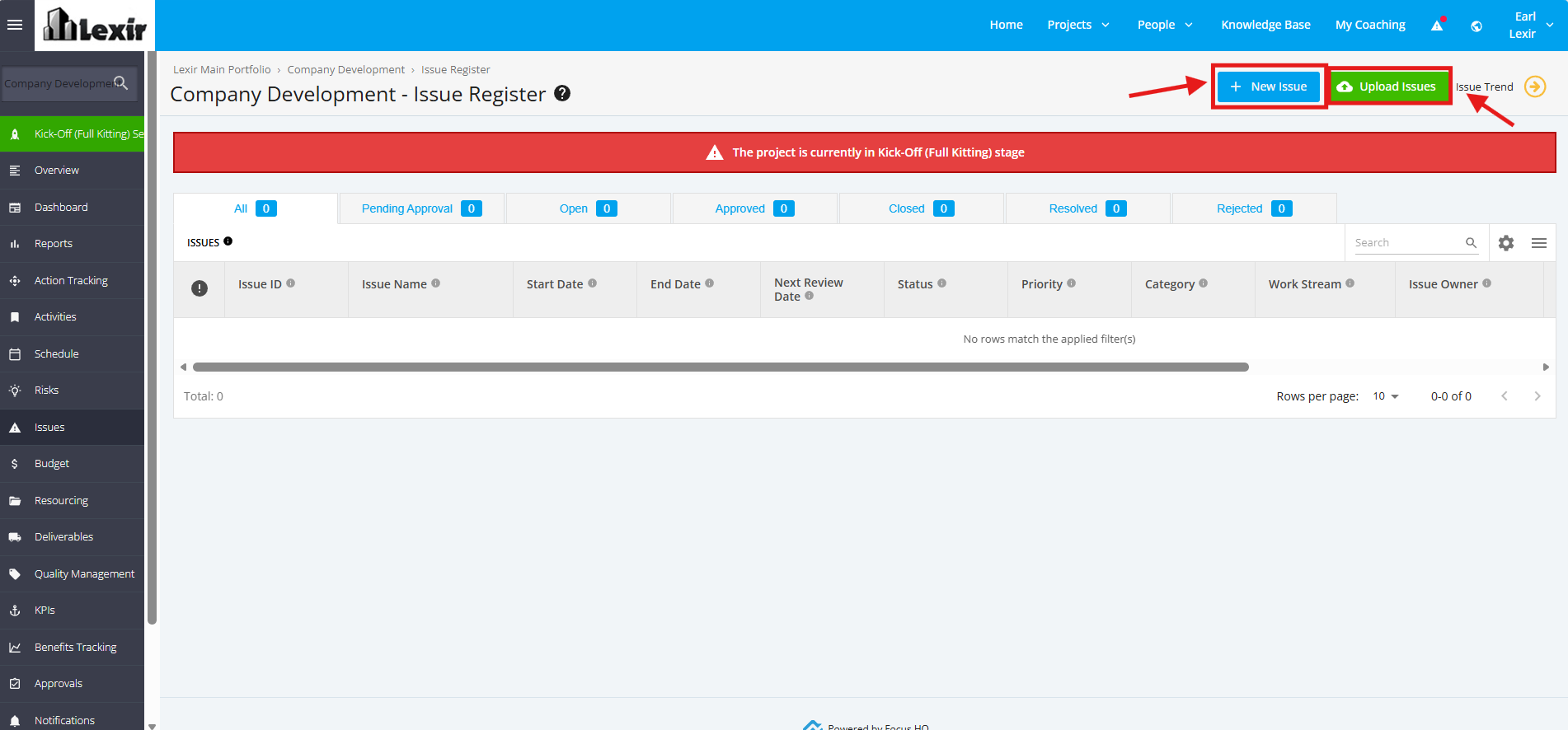Click the Lexir logo
The height and width of the screenshot is (730, 1568).
pos(95,26)
